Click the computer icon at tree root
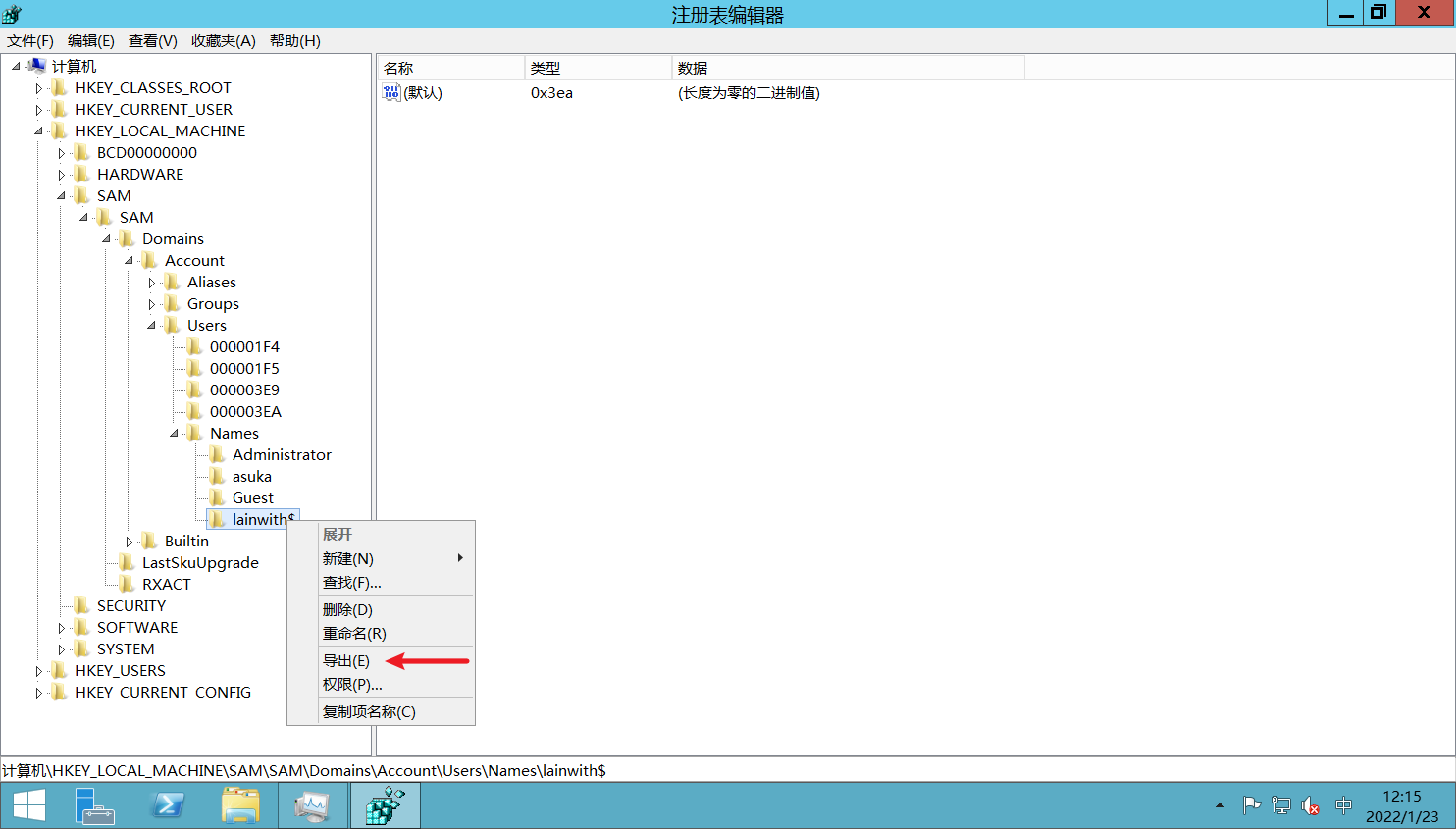 [x=37, y=66]
